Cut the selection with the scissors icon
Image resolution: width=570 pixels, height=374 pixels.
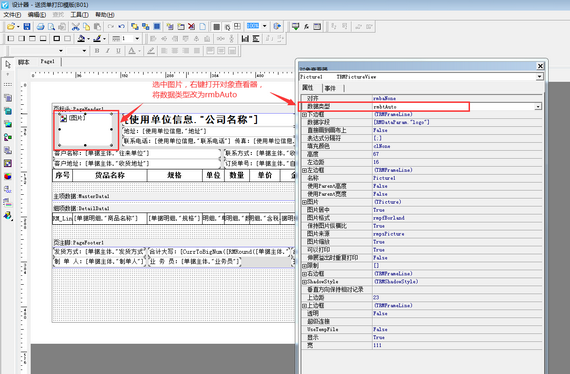click(x=75, y=27)
